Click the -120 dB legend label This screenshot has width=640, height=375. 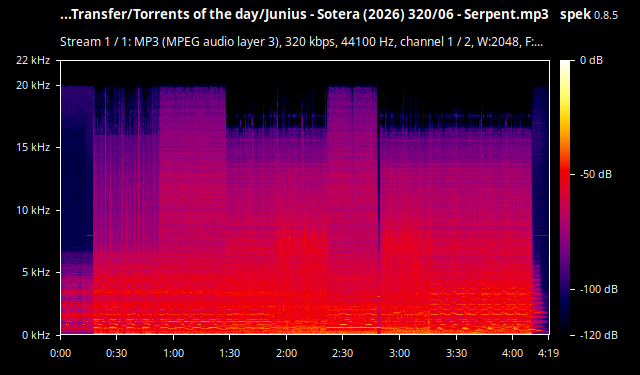pos(599,335)
